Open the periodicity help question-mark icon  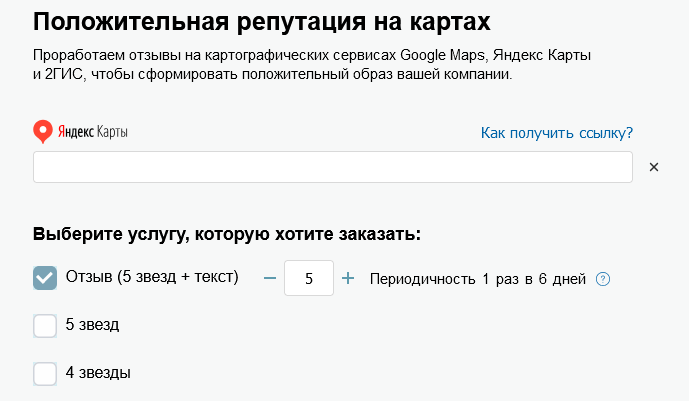(603, 279)
